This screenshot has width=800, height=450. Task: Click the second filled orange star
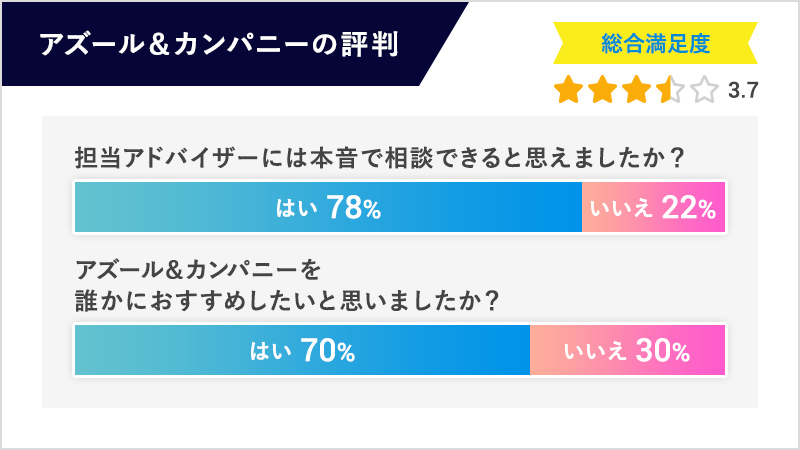coord(603,90)
